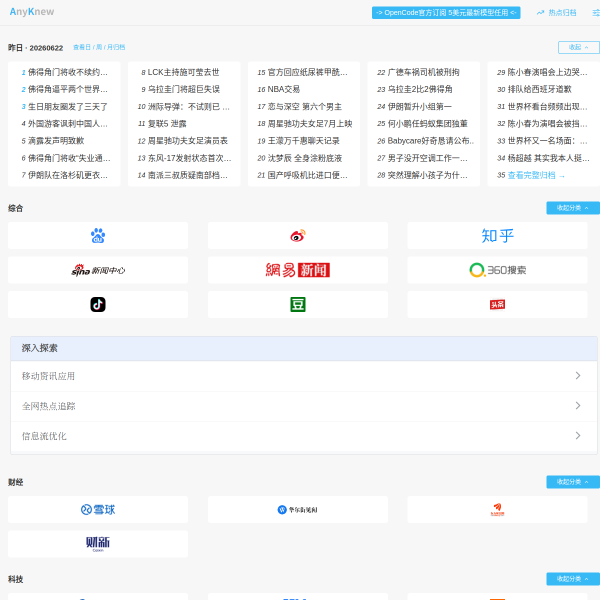This screenshot has height=600, width=600.
Task: Open headline 24 伊朗暂升小组第一
Action: [x=419, y=106]
